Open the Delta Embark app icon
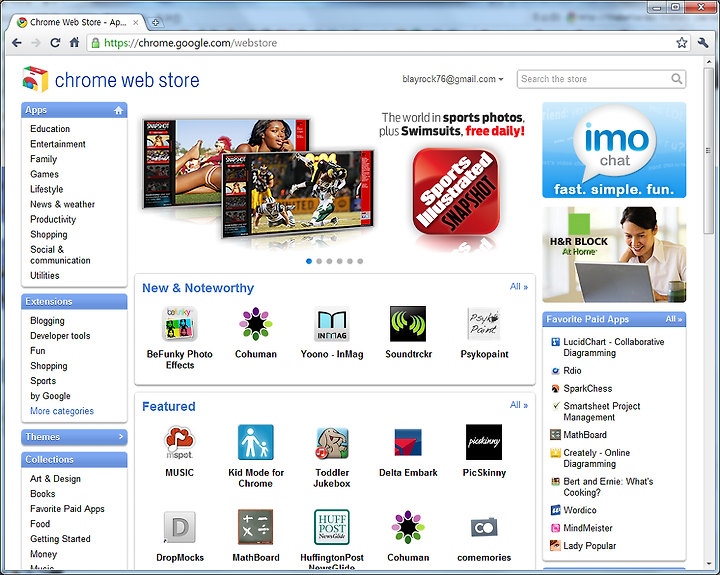 coord(408,442)
